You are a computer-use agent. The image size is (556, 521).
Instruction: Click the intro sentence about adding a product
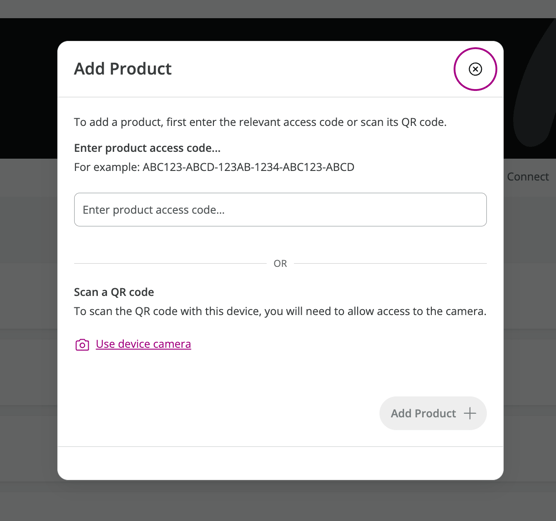tap(260, 122)
